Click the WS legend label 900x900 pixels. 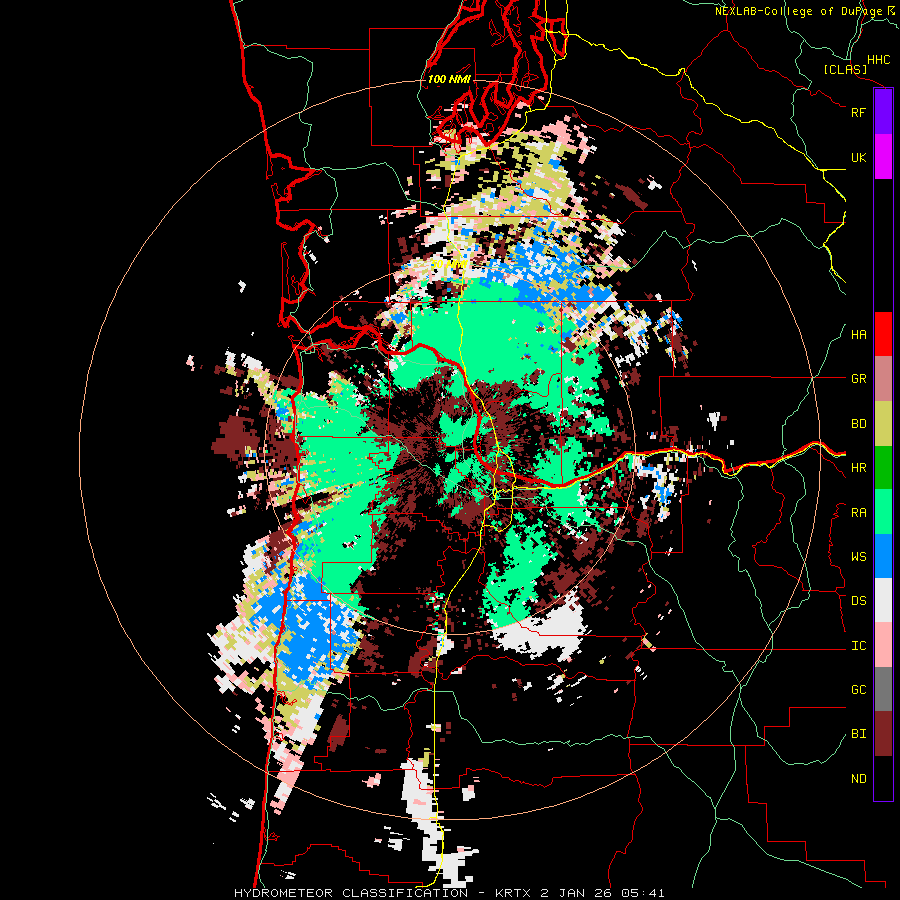tap(858, 557)
